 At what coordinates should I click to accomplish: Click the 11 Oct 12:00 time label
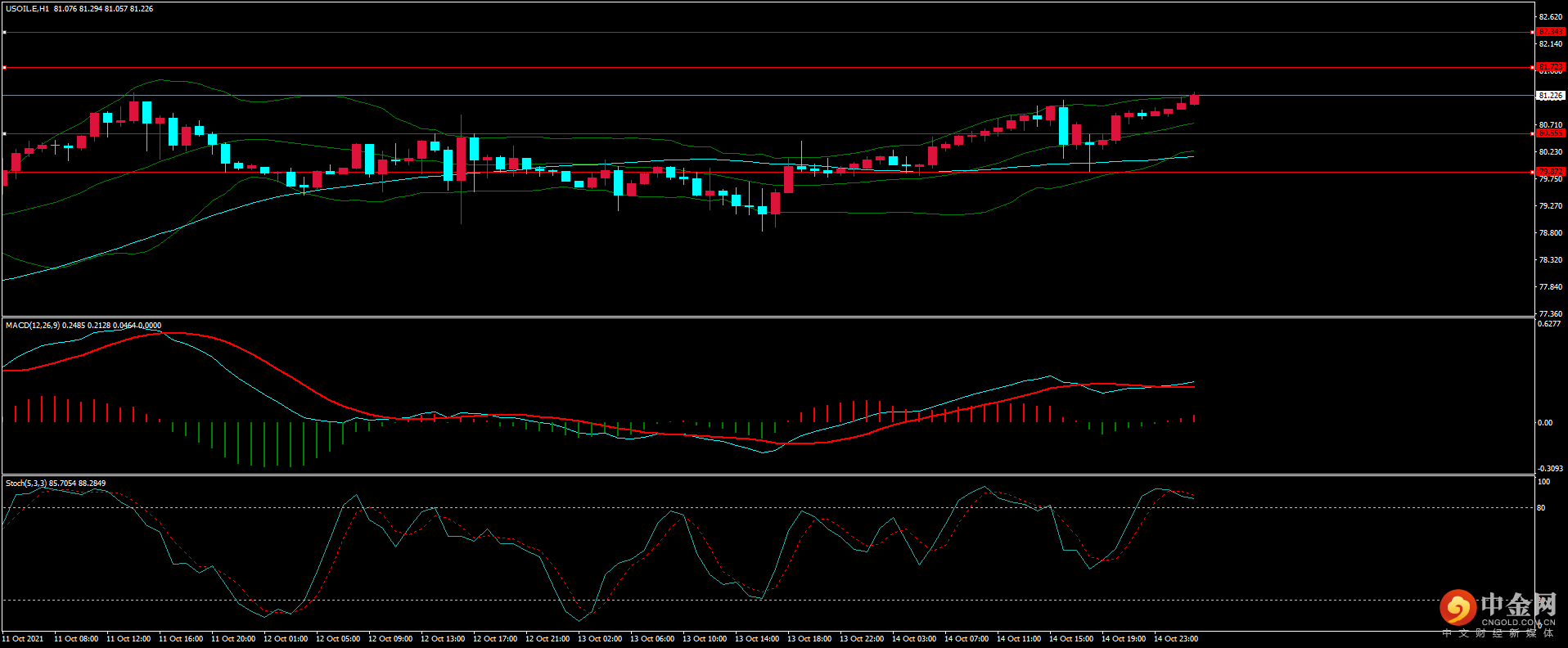pos(128,639)
